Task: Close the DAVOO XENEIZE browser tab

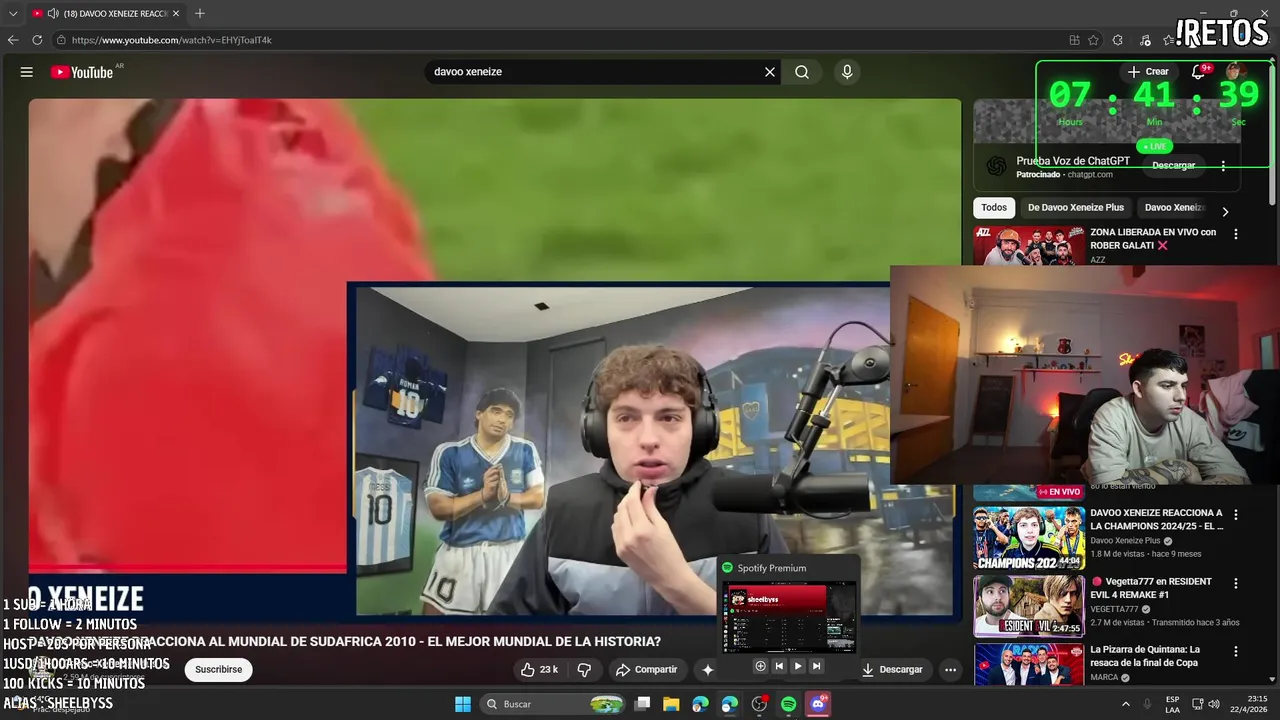Action: [176, 14]
